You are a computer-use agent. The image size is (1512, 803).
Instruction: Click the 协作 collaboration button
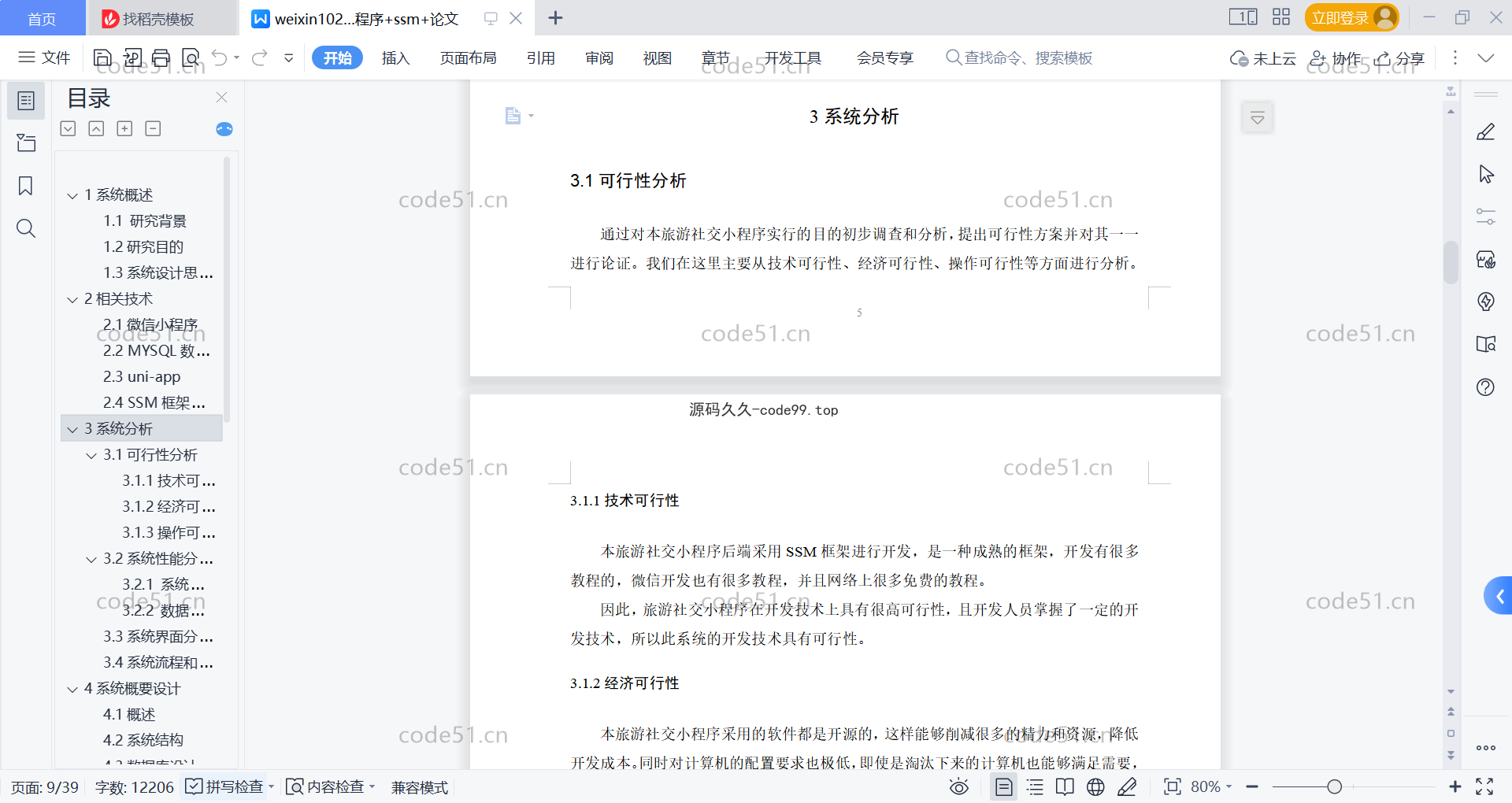(1335, 57)
